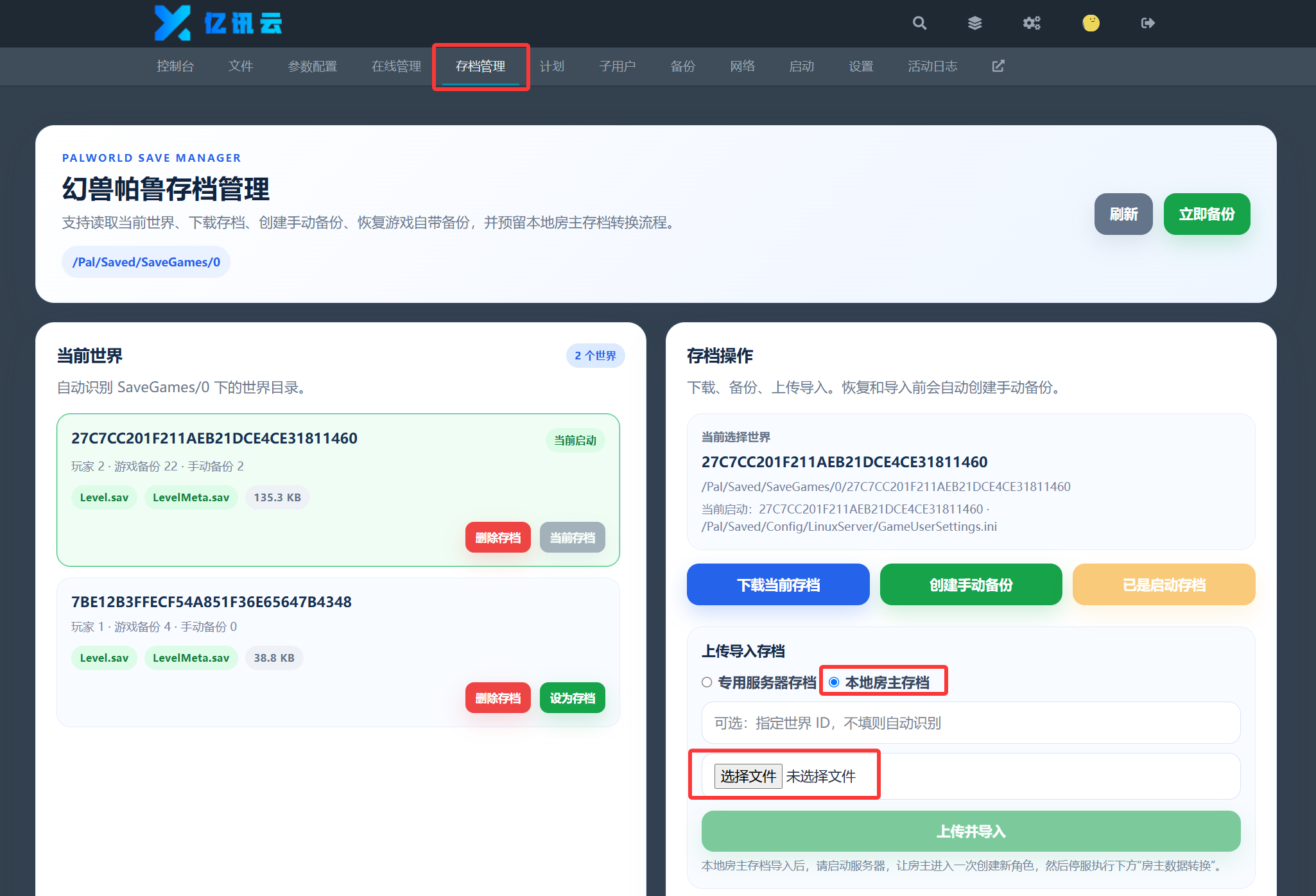Click the 亿讯云 logo
Screen dimensions: 1316x896
tap(218, 23)
